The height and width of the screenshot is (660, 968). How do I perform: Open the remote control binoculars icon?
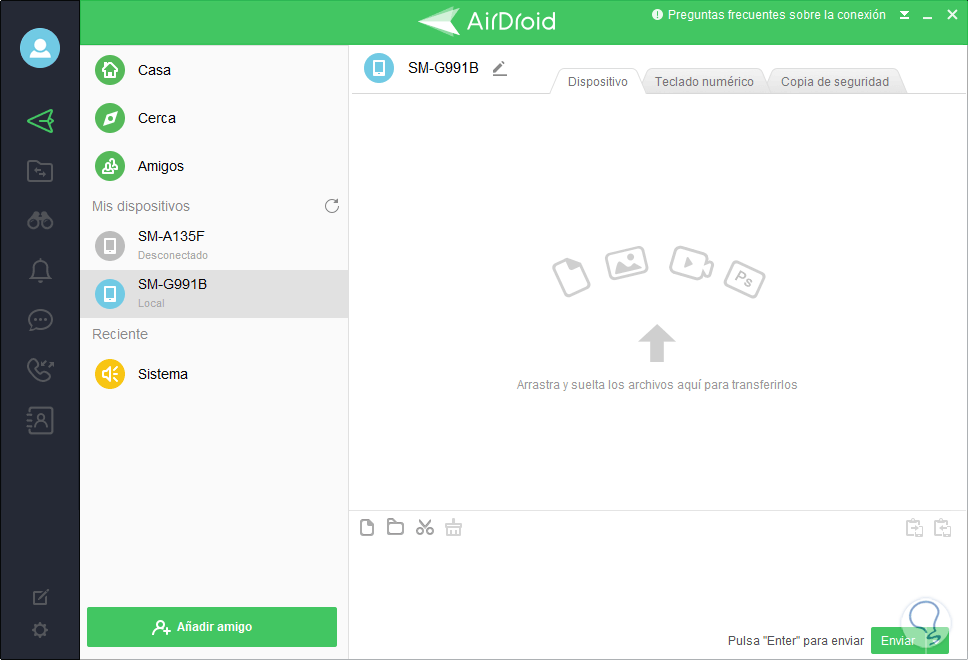40,220
